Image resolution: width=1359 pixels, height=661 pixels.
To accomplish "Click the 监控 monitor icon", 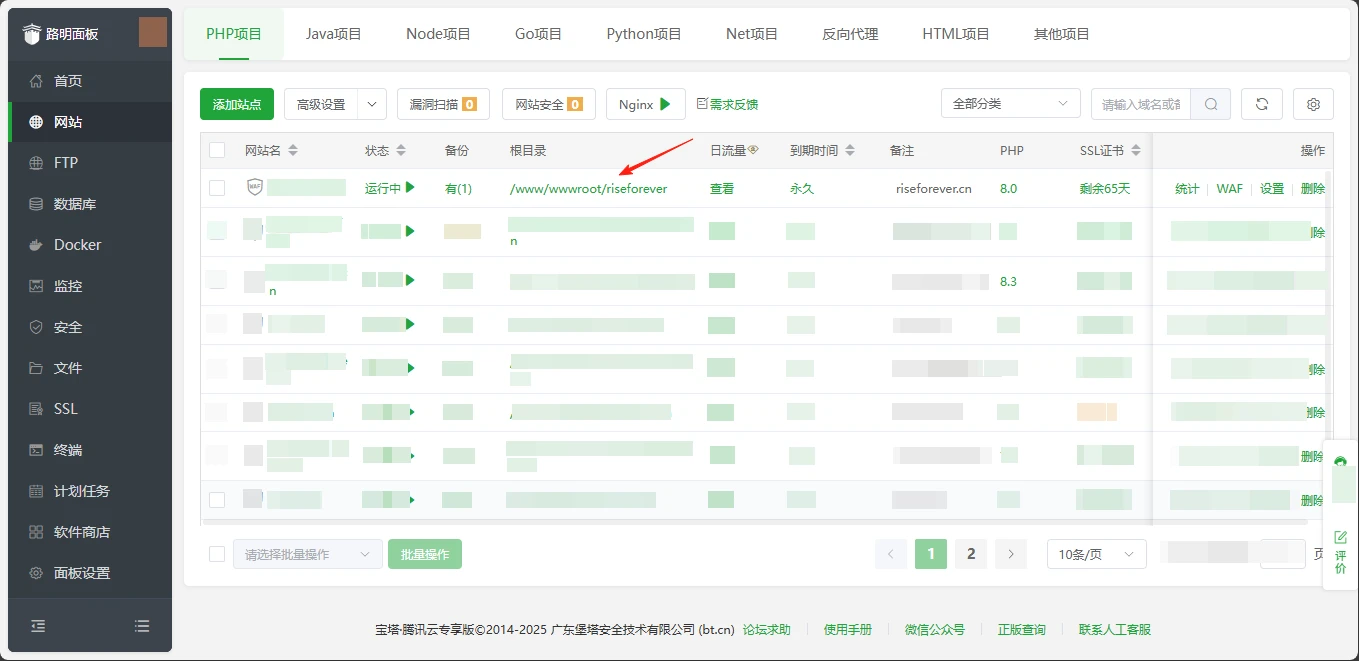I will tap(36, 286).
